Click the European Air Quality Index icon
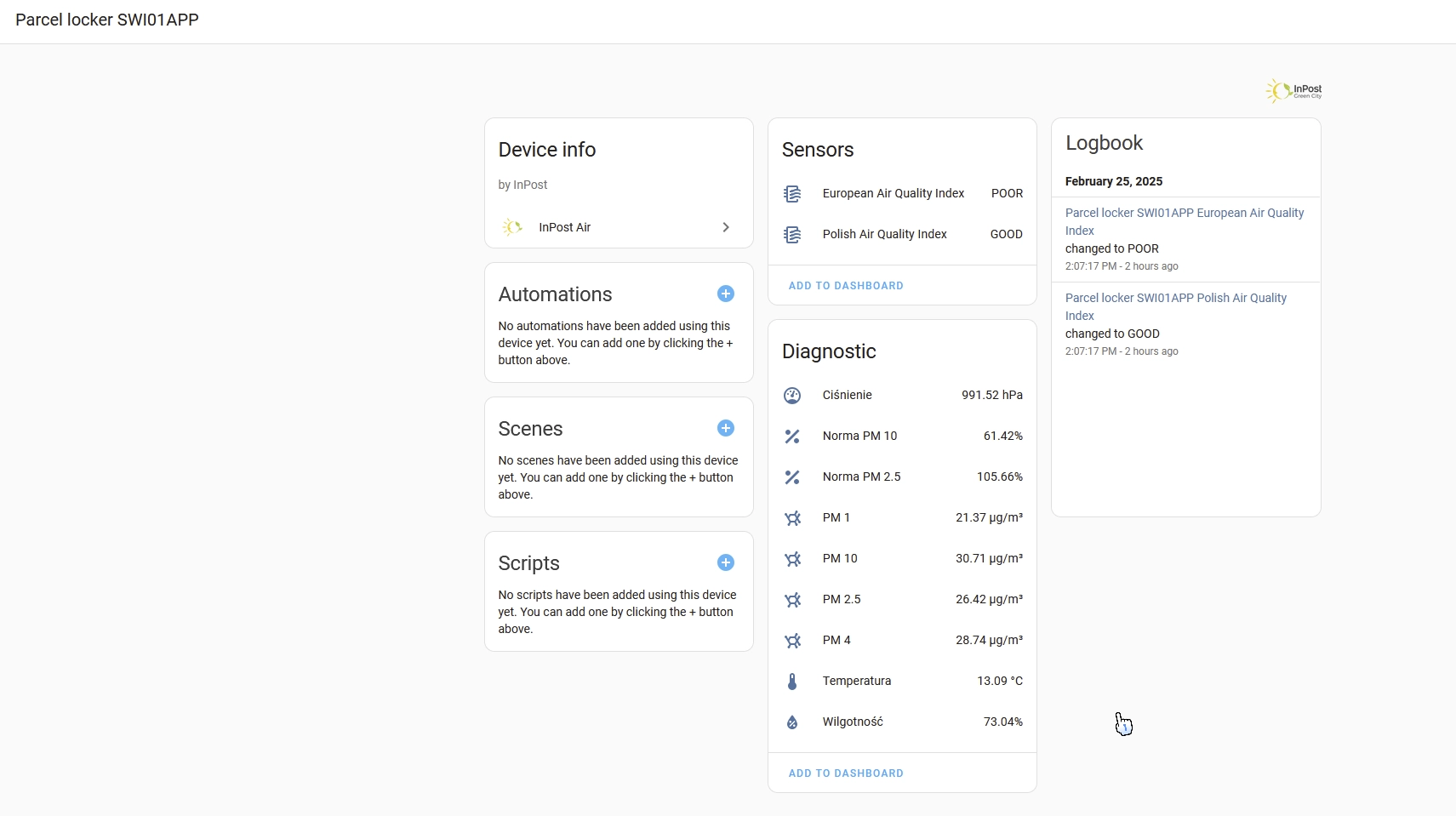 click(792, 194)
